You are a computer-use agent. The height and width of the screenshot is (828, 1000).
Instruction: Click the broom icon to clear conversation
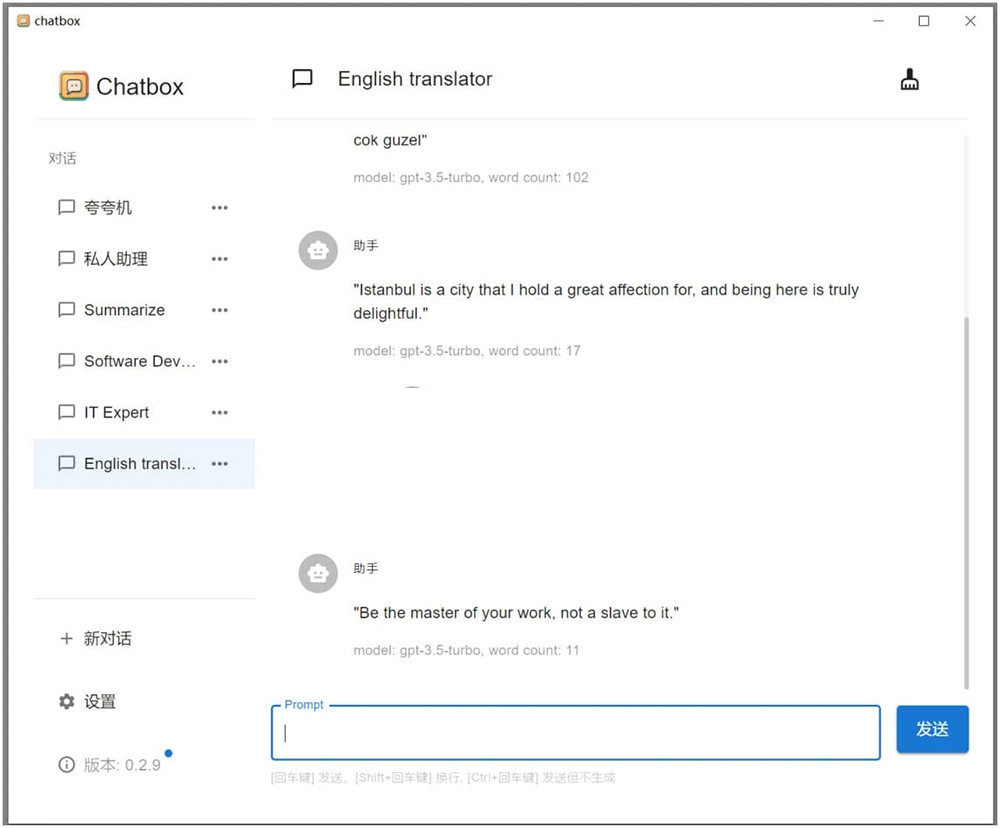909,80
